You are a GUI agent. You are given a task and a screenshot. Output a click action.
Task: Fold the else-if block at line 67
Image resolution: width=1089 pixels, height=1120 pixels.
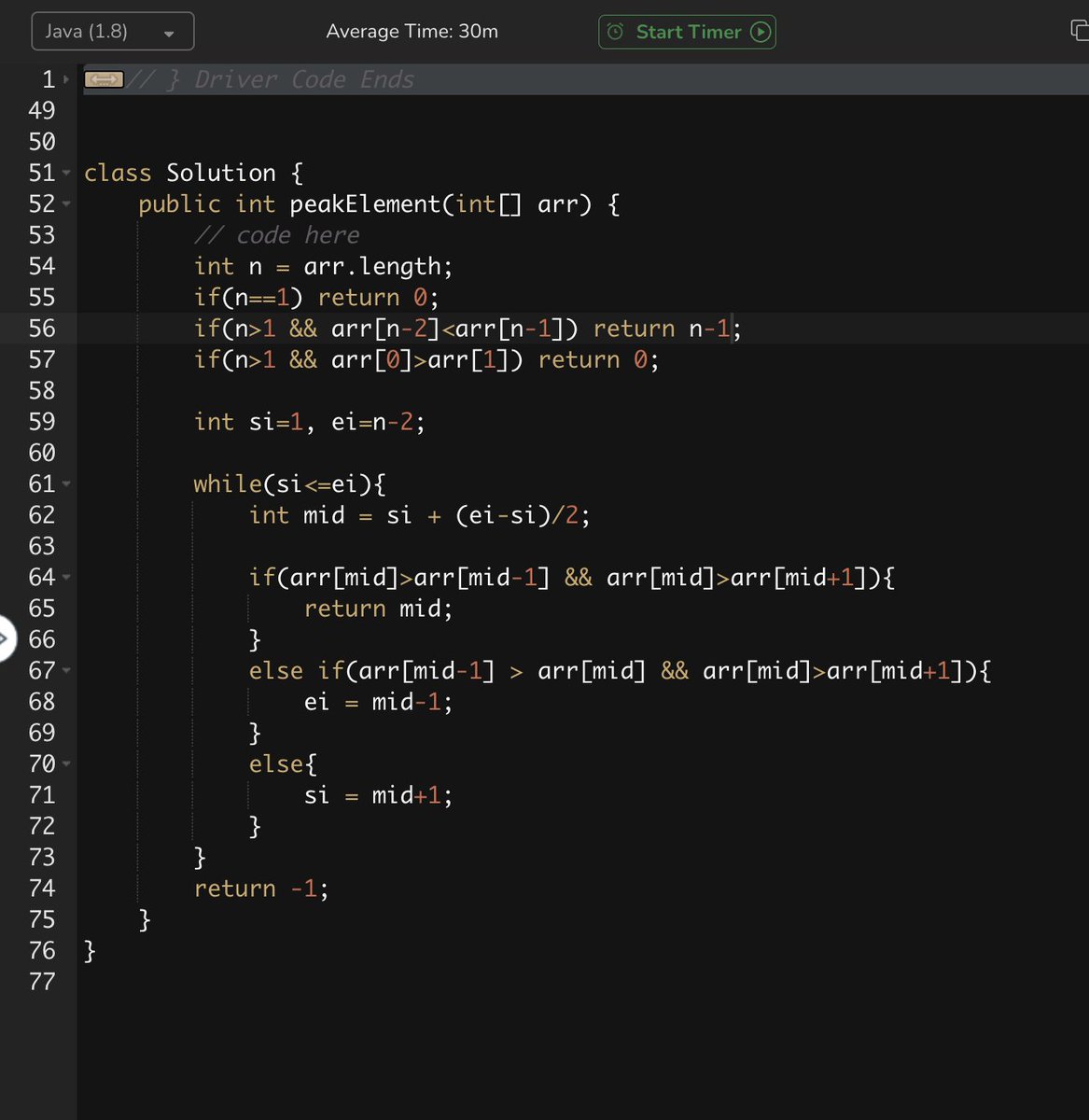click(x=66, y=671)
